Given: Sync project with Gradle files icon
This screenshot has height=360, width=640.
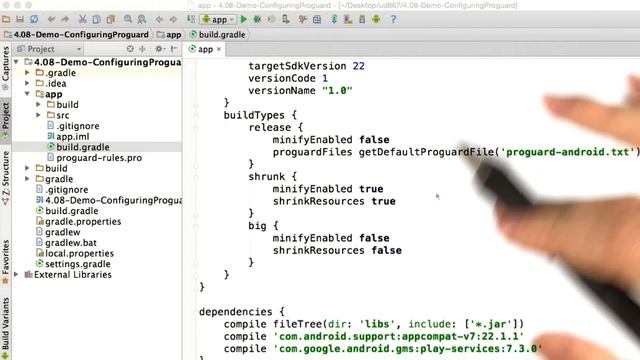Looking at the screenshot, I should (x=334, y=19).
